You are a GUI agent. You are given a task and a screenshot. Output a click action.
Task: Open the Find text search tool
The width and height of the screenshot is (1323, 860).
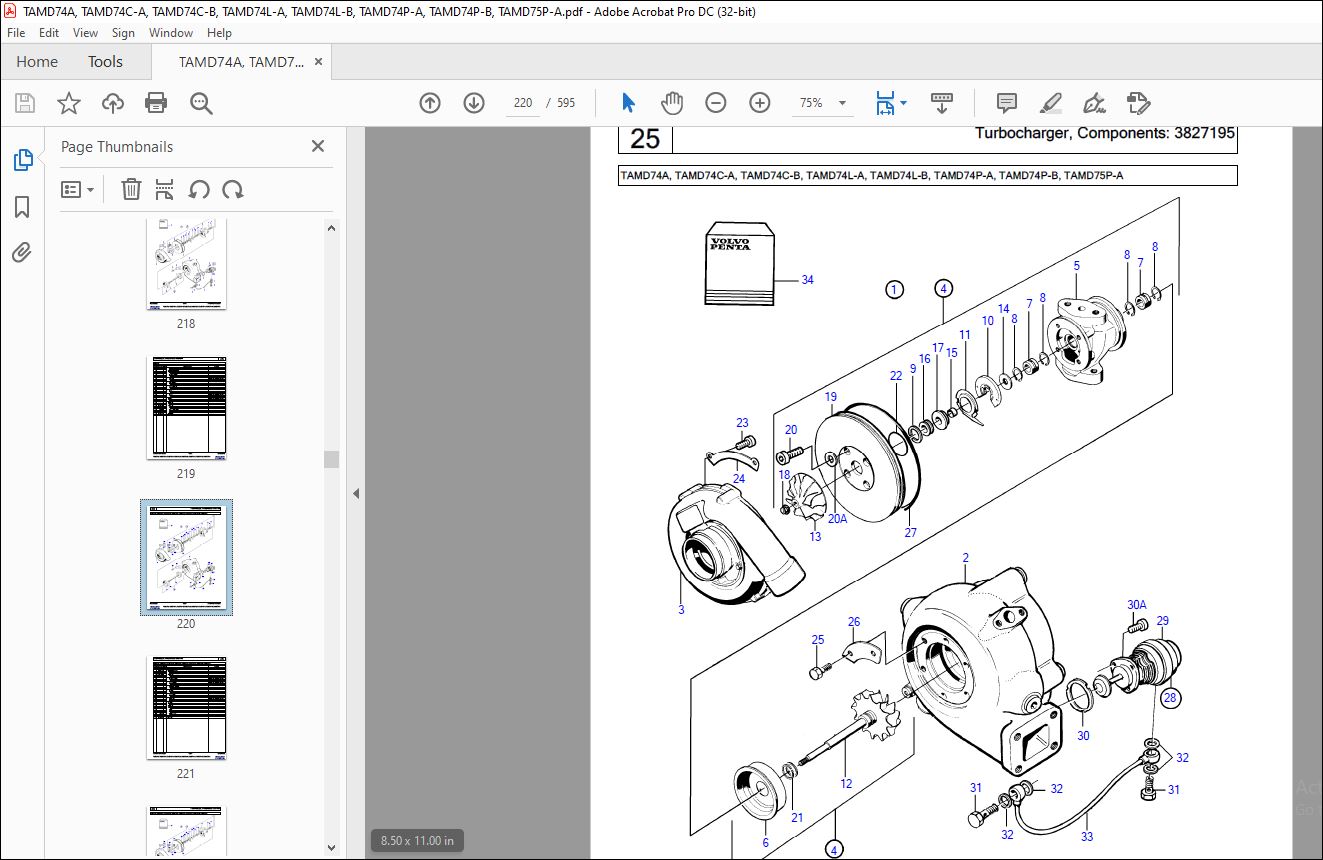pyautogui.click(x=201, y=103)
